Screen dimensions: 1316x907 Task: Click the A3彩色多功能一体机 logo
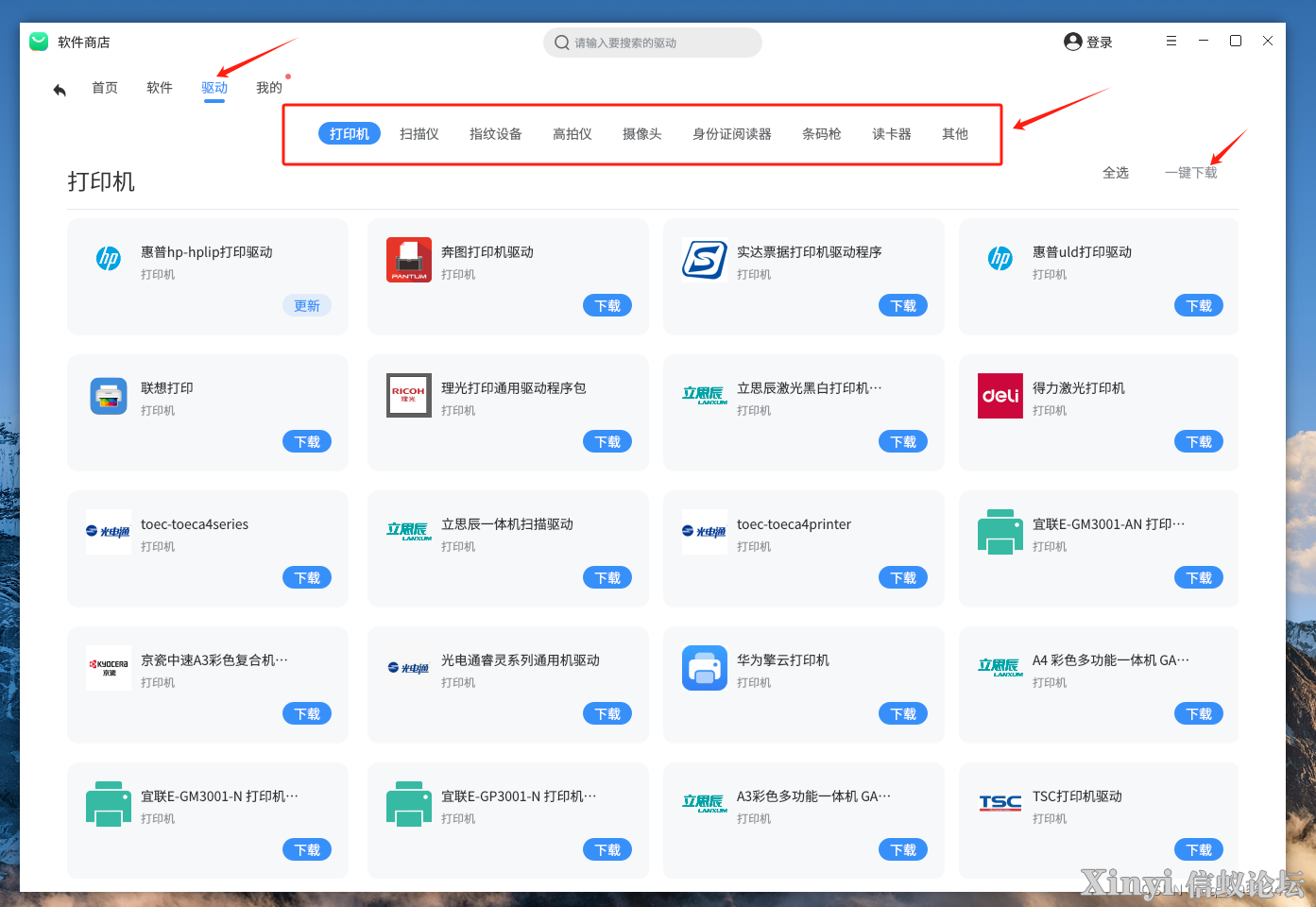(x=705, y=803)
